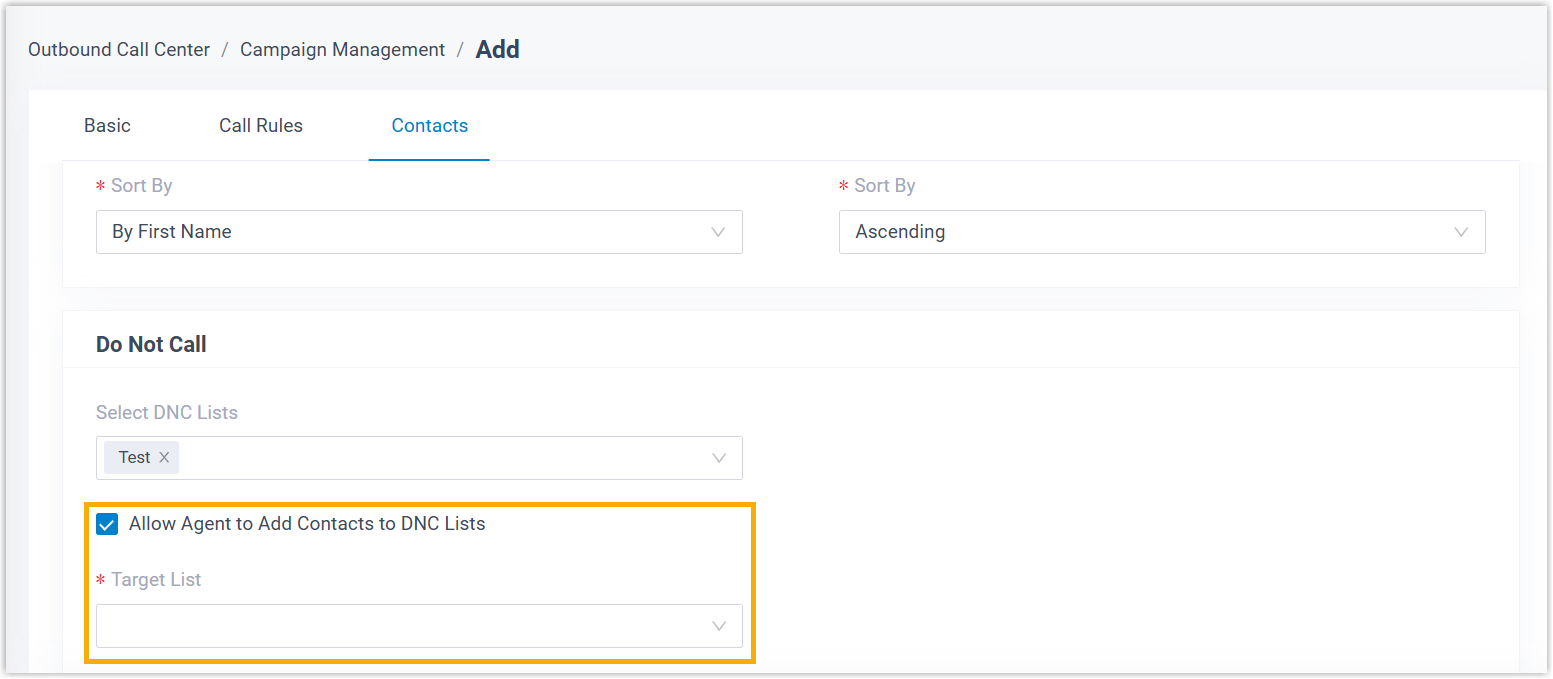Click the Allow Agent to Add Contacts label text
The width and height of the screenshot is (1553, 679).
click(x=307, y=524)
